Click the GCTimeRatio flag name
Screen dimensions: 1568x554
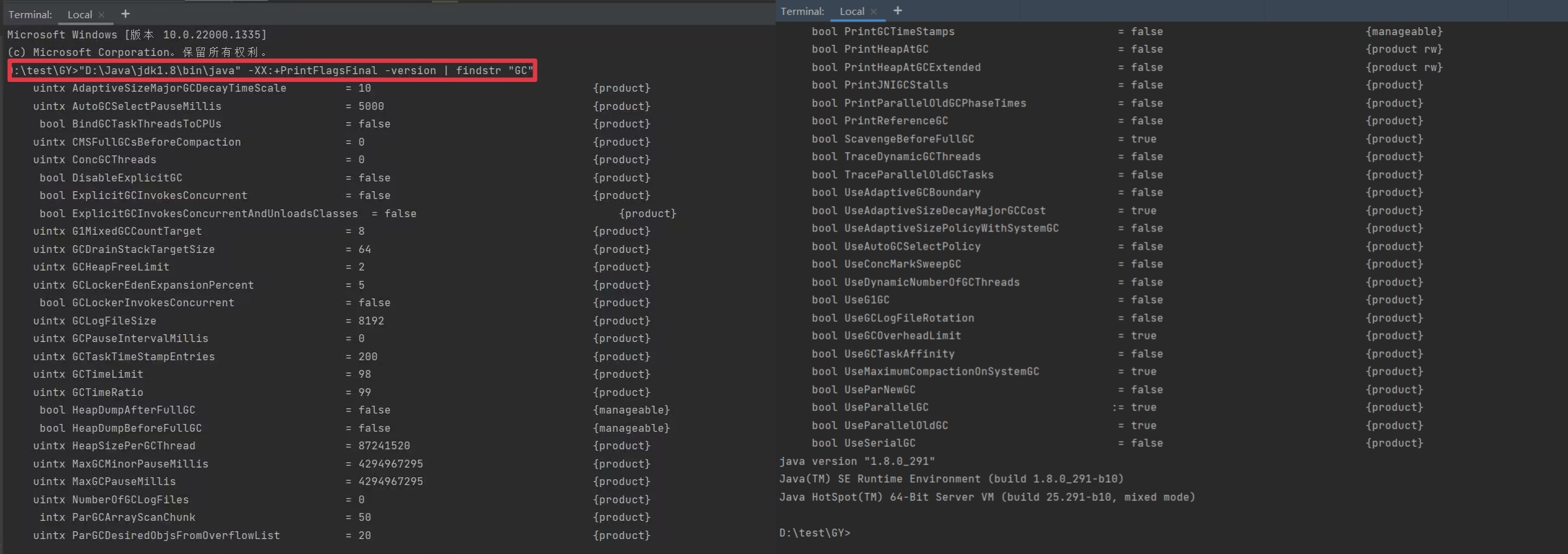click(107, 392)
